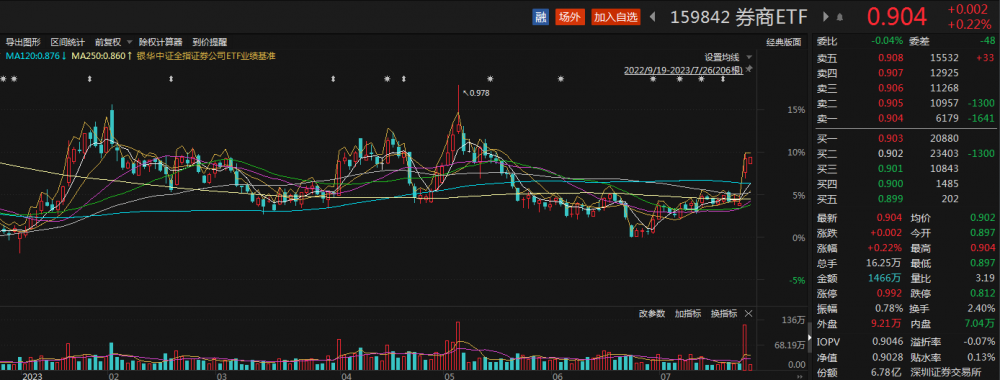Select the 卖五 0.908 order row
This screenshot has height=380, width=1000.
(x=906, y=57)
